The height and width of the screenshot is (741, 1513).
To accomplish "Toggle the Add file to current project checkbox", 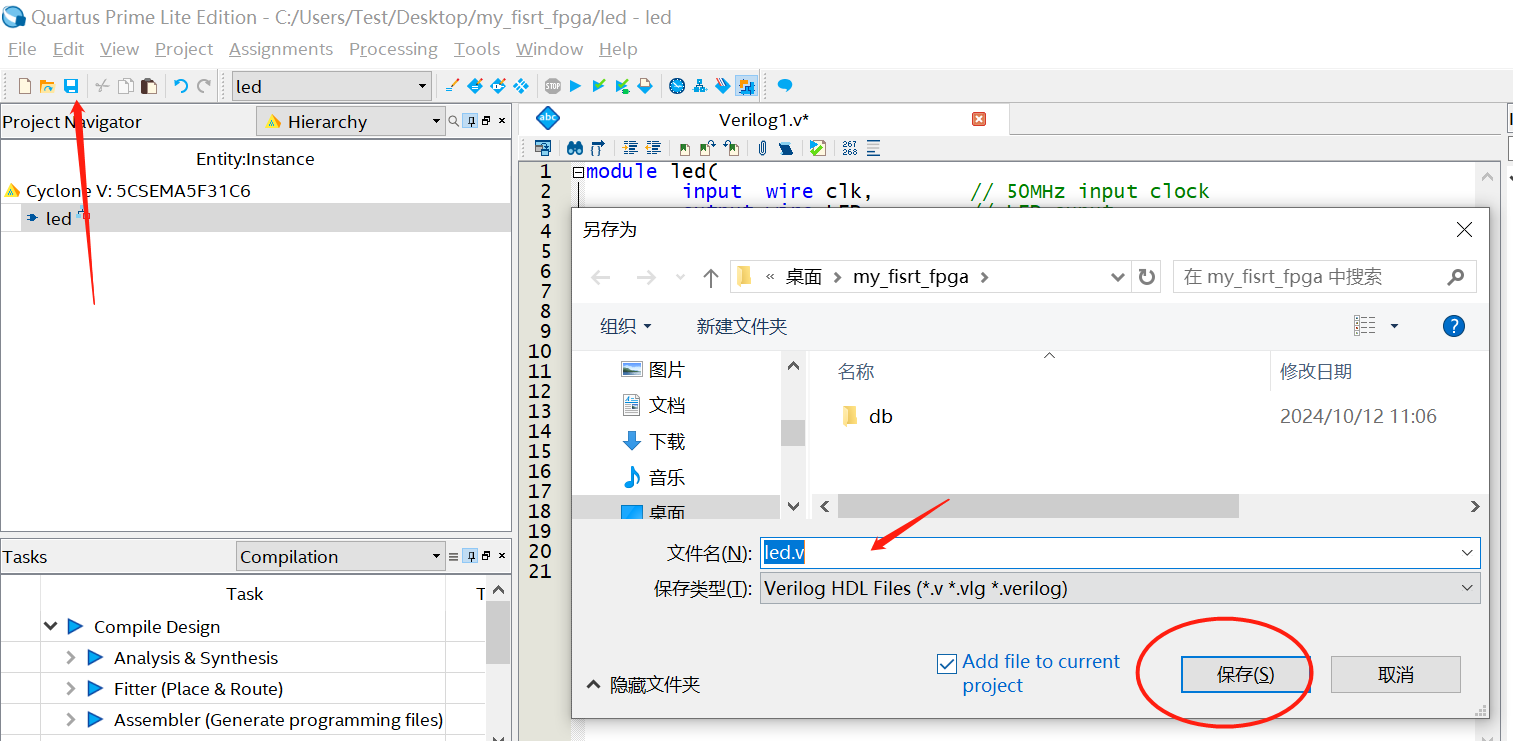I will [946, 664].
